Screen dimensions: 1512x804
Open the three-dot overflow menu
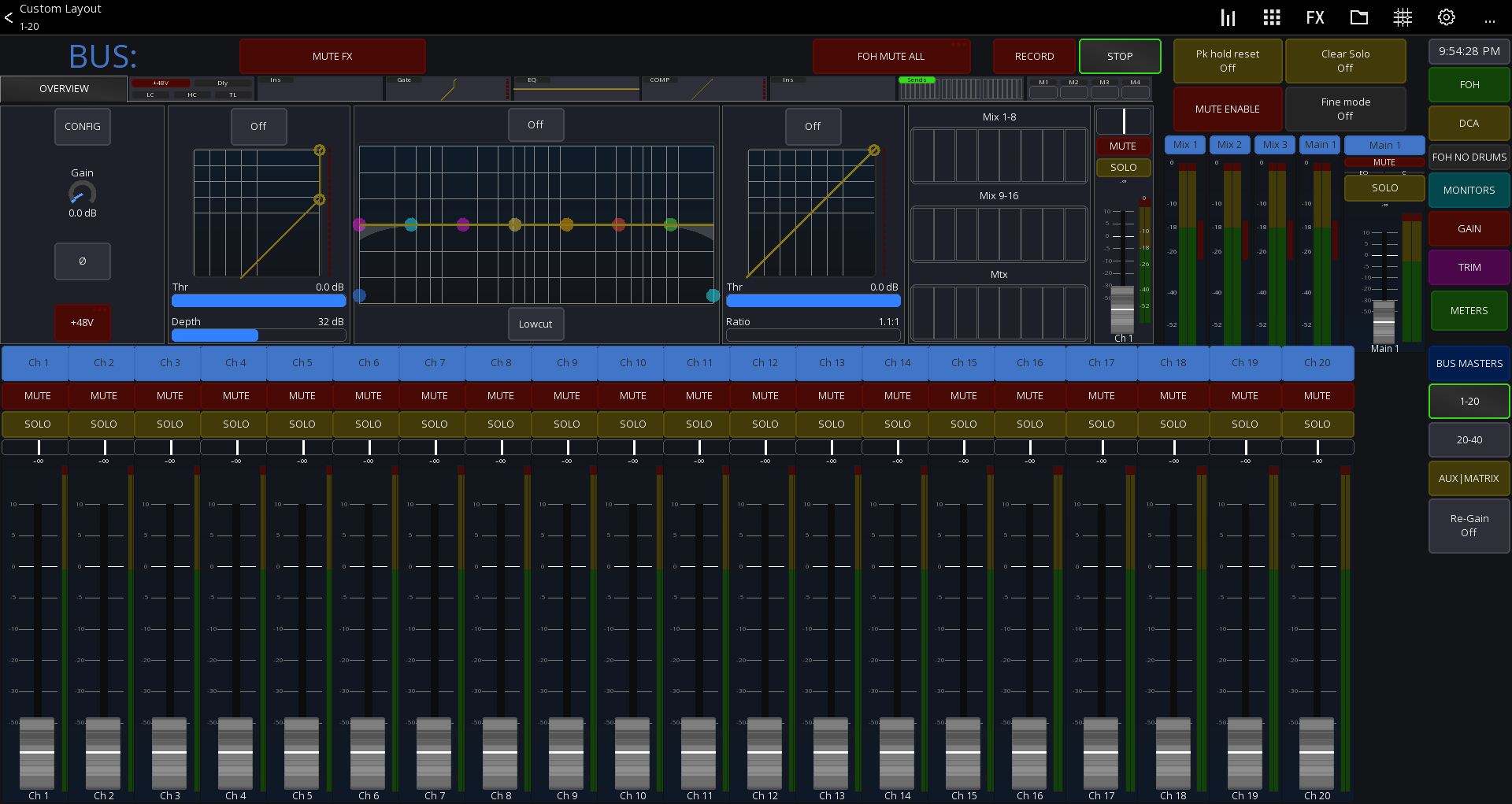(1489, 20)
